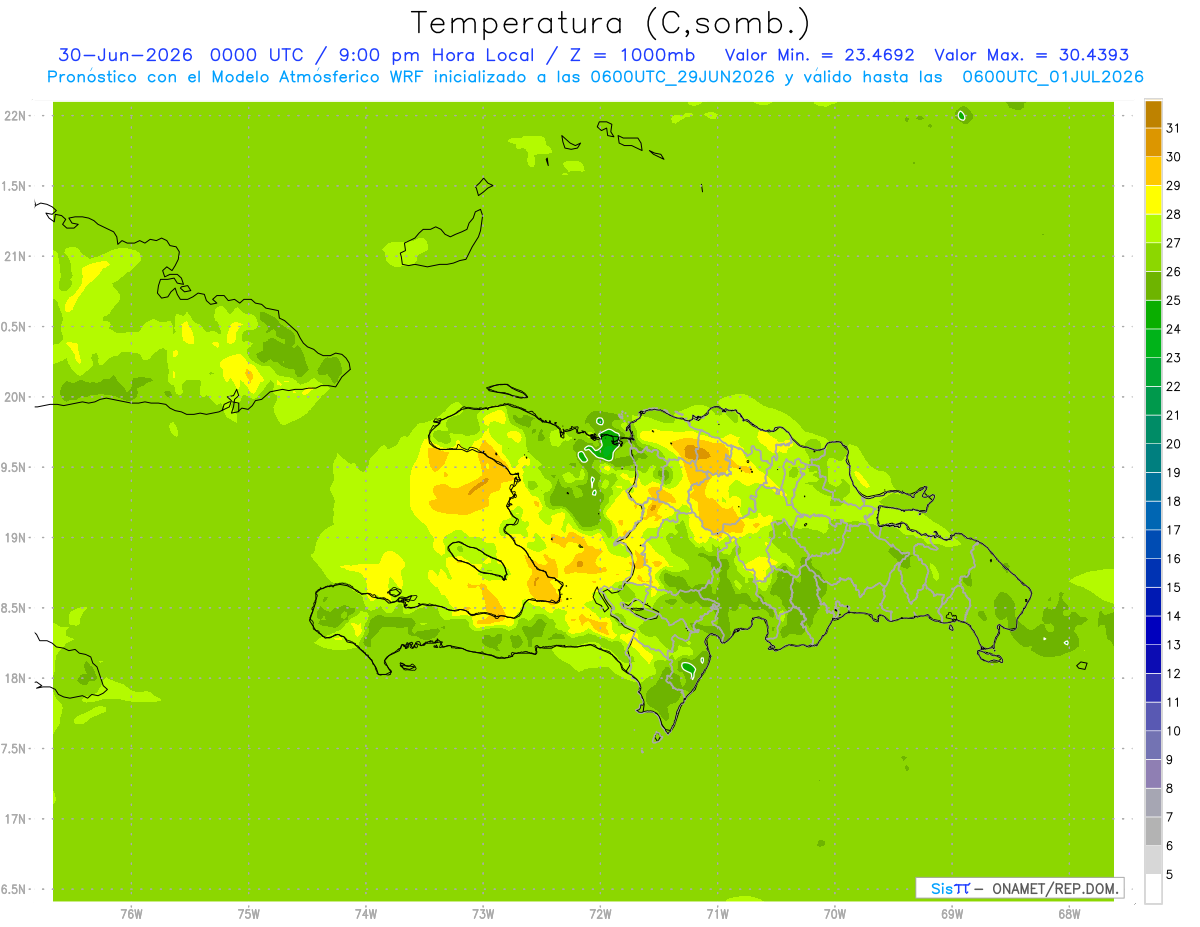Click the legend label "31"
This screenshot has width=1200, height=927.
click(x=1173, y=128)
